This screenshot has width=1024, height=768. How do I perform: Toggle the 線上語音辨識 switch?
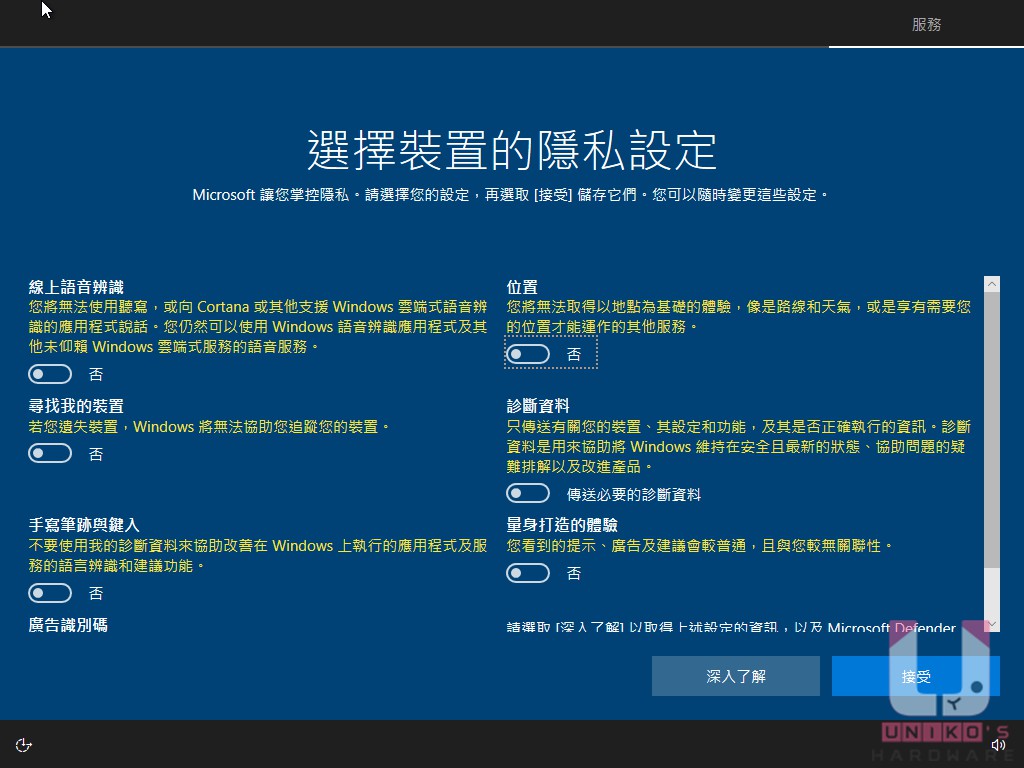pyautogui.click(x=50, y=374)
